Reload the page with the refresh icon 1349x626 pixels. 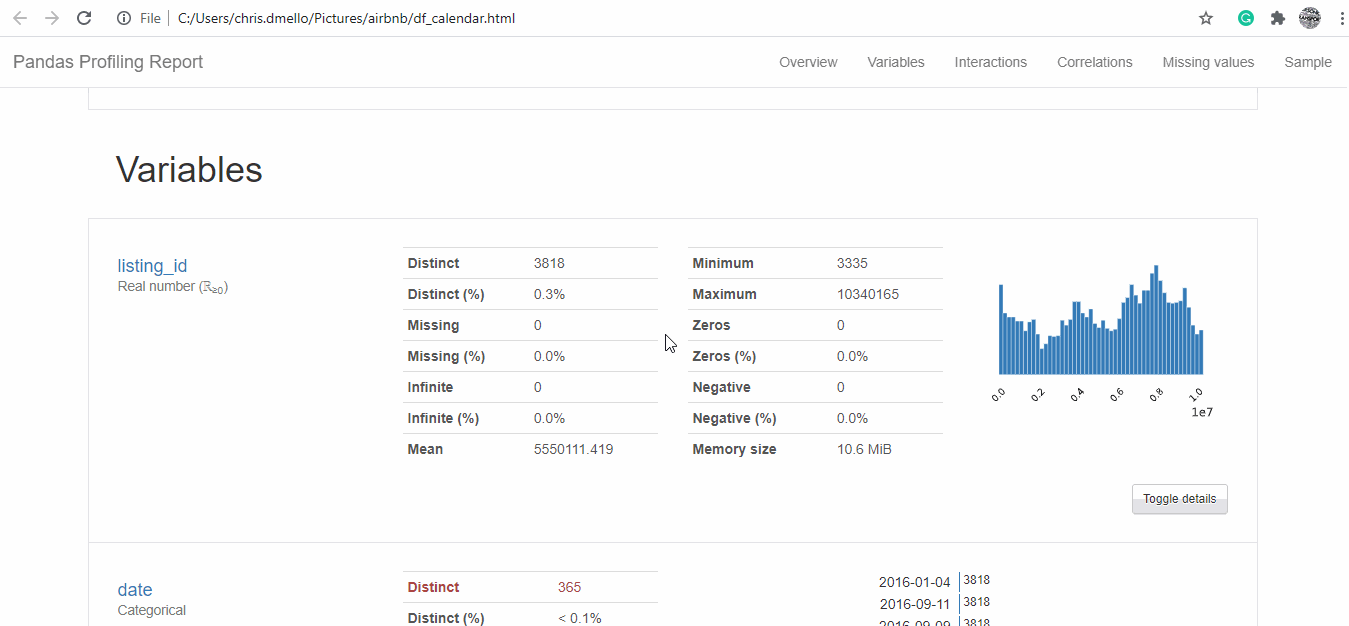tap(84, 18)
